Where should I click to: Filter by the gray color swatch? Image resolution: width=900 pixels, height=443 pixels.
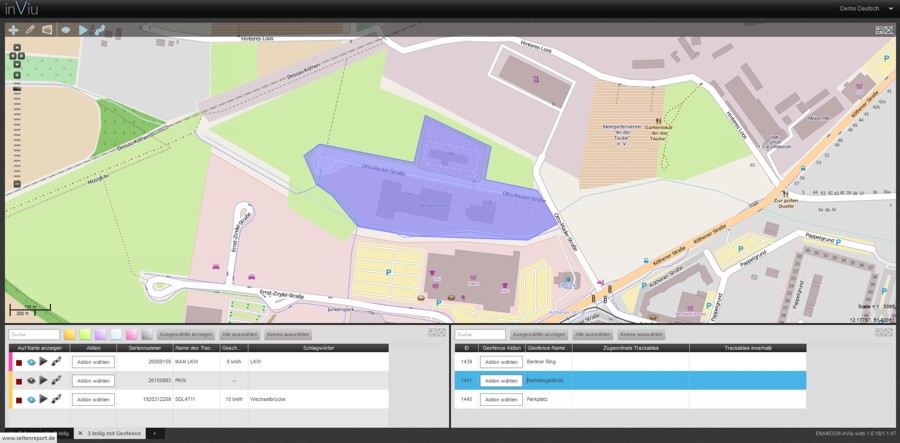point(147,334)
